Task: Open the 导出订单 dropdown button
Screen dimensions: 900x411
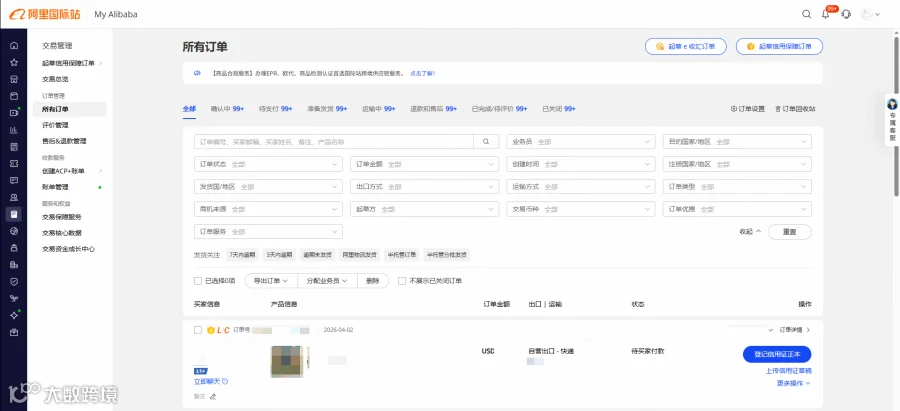Action: [271, 281]
